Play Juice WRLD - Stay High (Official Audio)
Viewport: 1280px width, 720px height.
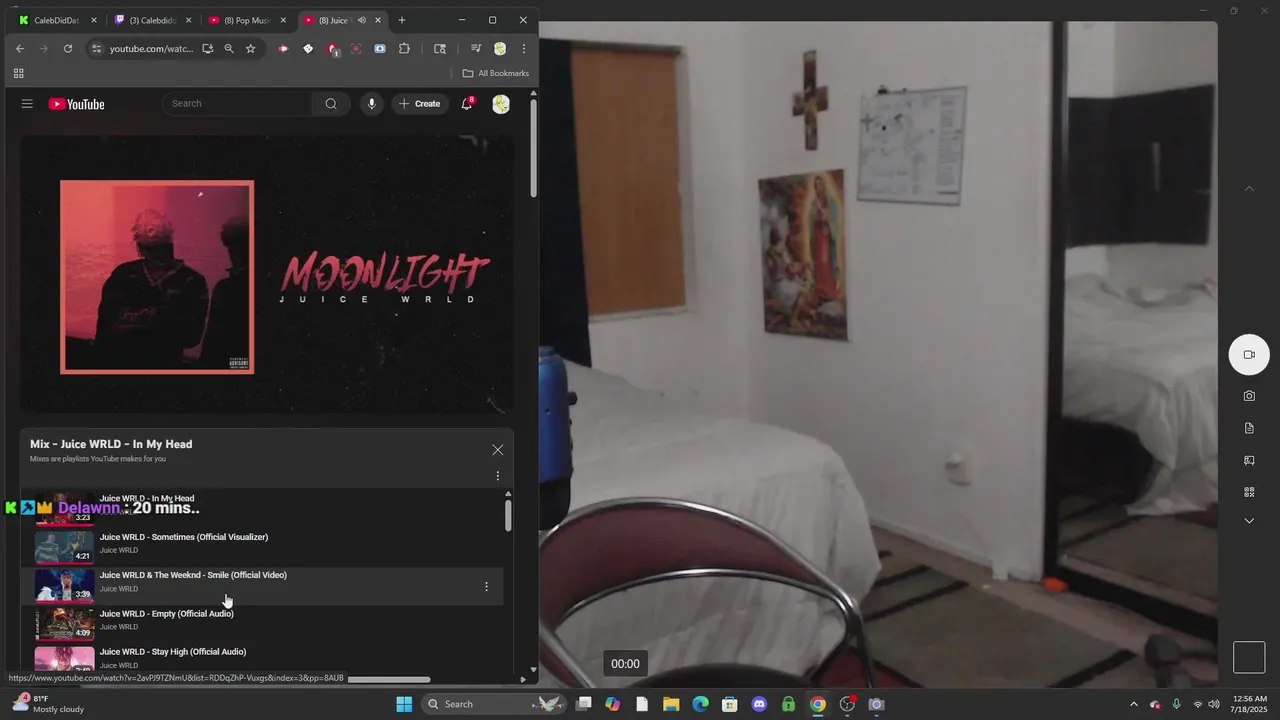pyautogui.click(x=173, y=652)
